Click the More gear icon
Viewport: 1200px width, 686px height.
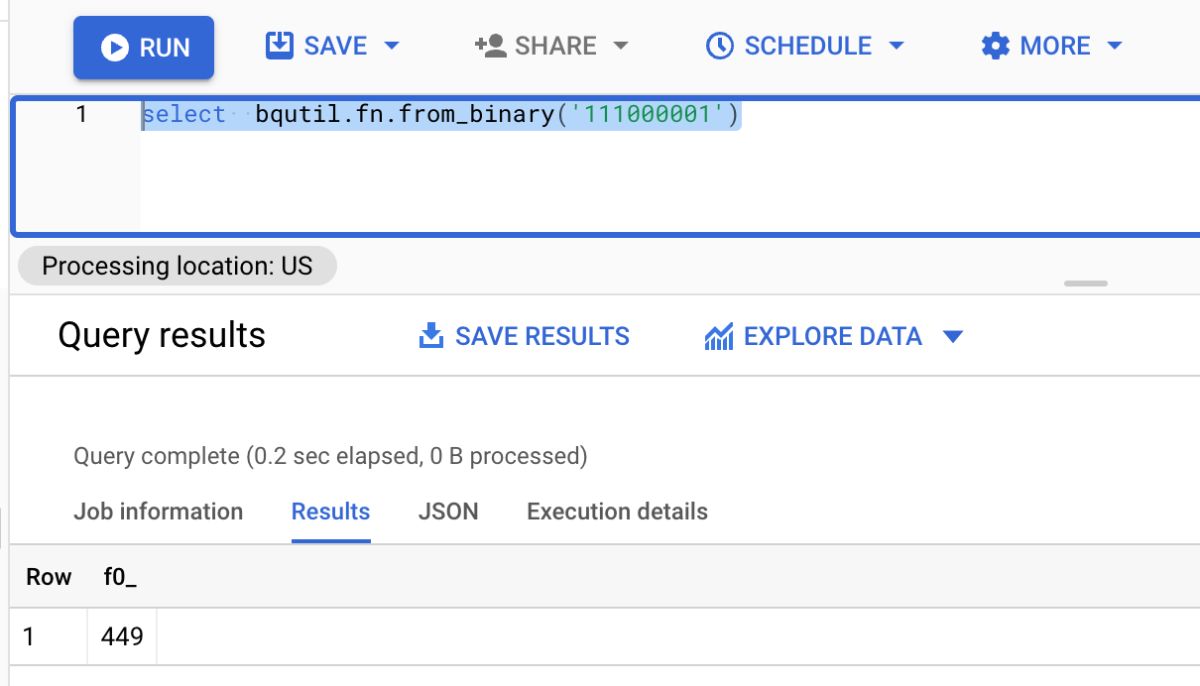[995, 46]
